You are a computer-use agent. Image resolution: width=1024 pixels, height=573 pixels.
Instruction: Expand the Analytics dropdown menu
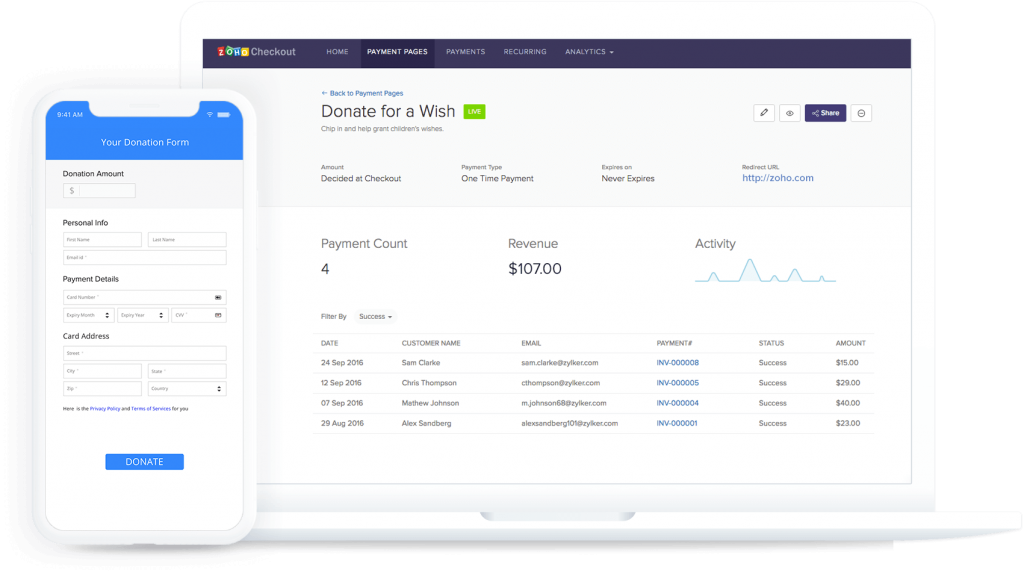pyautogui.click(x=589, y=52)
